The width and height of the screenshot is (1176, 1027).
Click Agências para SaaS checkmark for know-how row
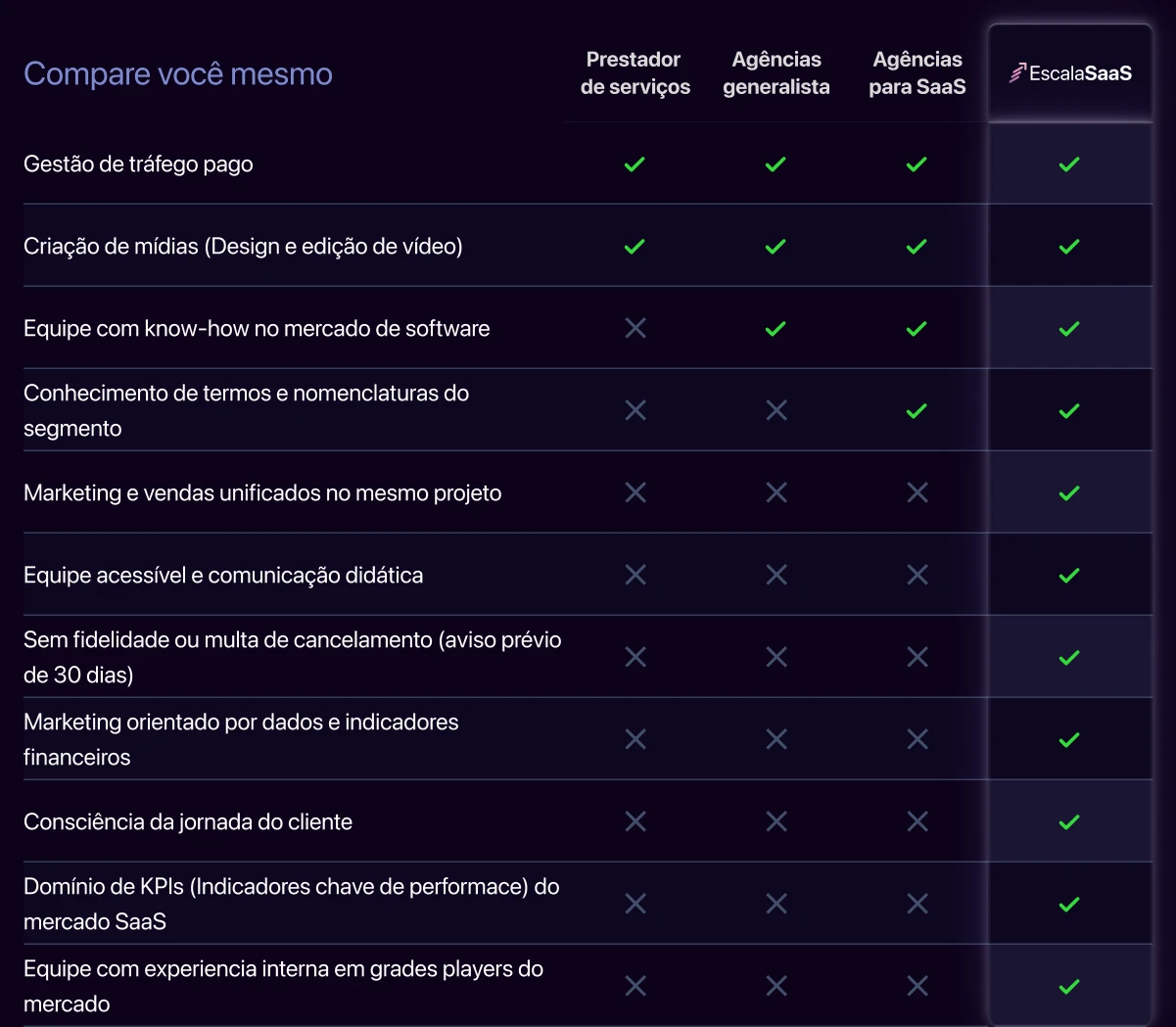pyautogui.click(x=917, y=329)
